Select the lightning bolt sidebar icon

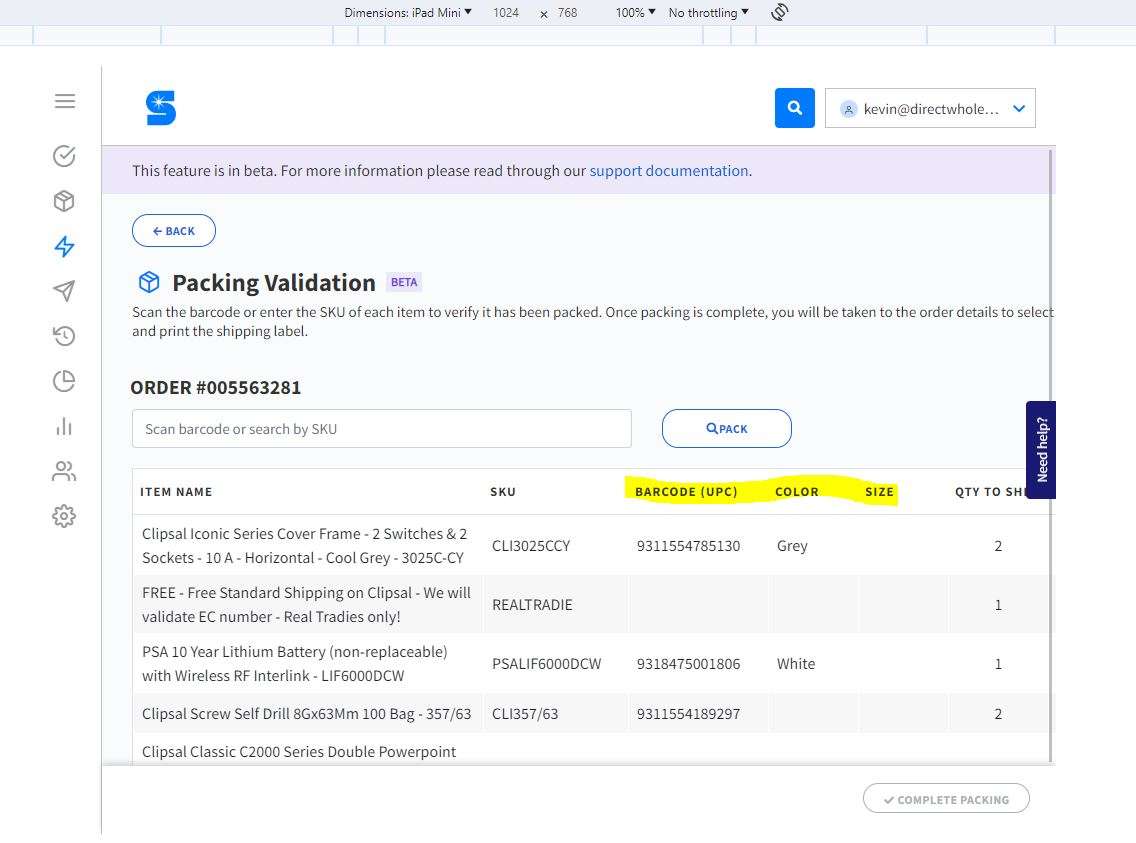pos(64,246)
